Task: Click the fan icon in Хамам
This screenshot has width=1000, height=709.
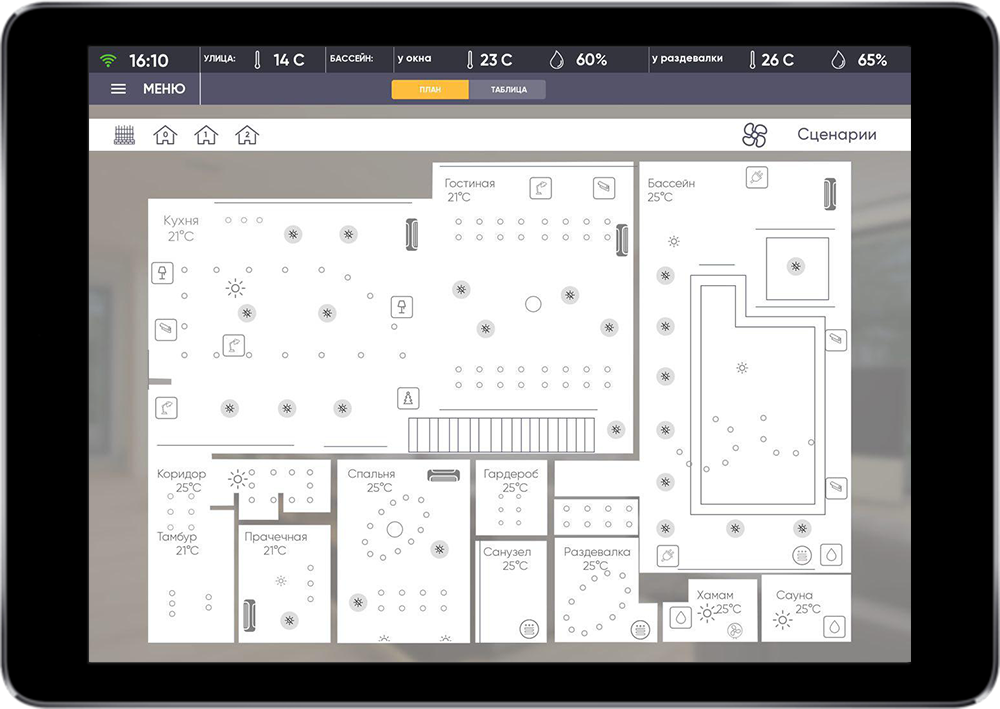Action: point(735,630)
